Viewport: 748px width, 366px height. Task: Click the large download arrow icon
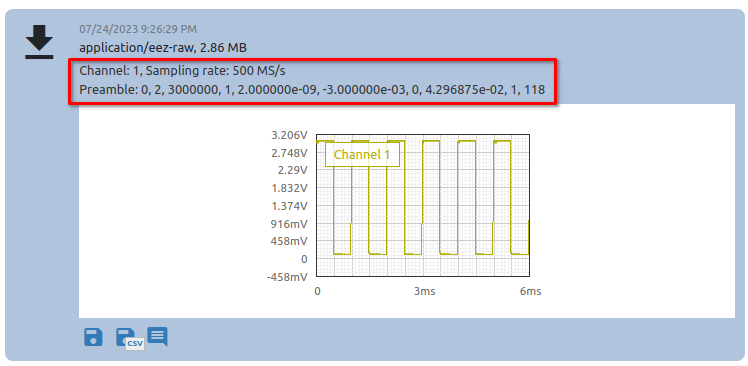[39, 42]
